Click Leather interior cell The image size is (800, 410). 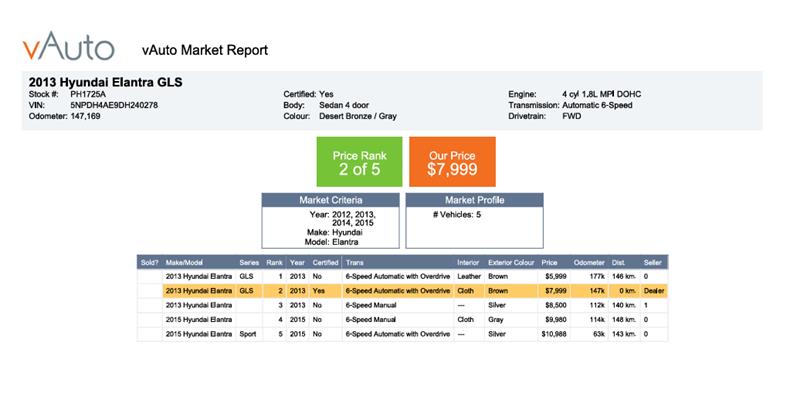469,276
